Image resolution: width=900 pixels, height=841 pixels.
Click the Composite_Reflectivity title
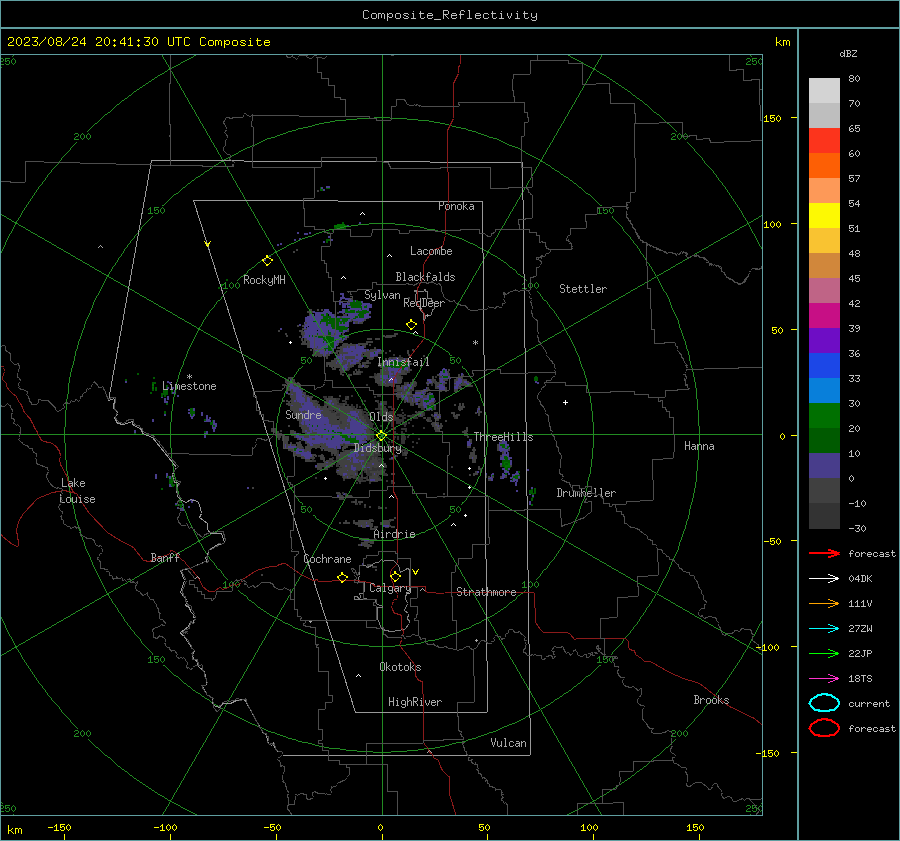(450, 15)
